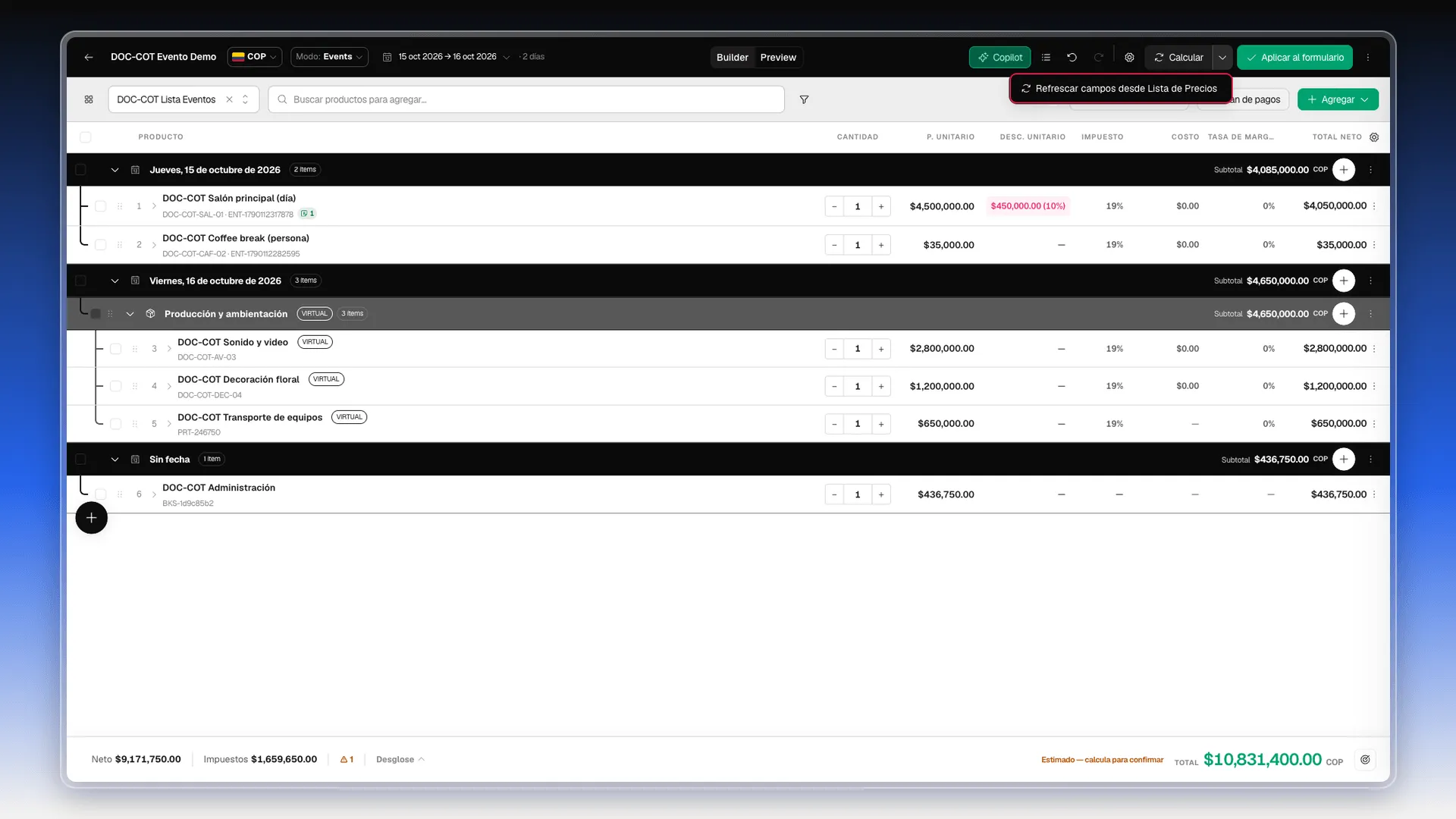Switch to the Preview tab
This screenshot has width=1456, height=819.
coord(778,57)
